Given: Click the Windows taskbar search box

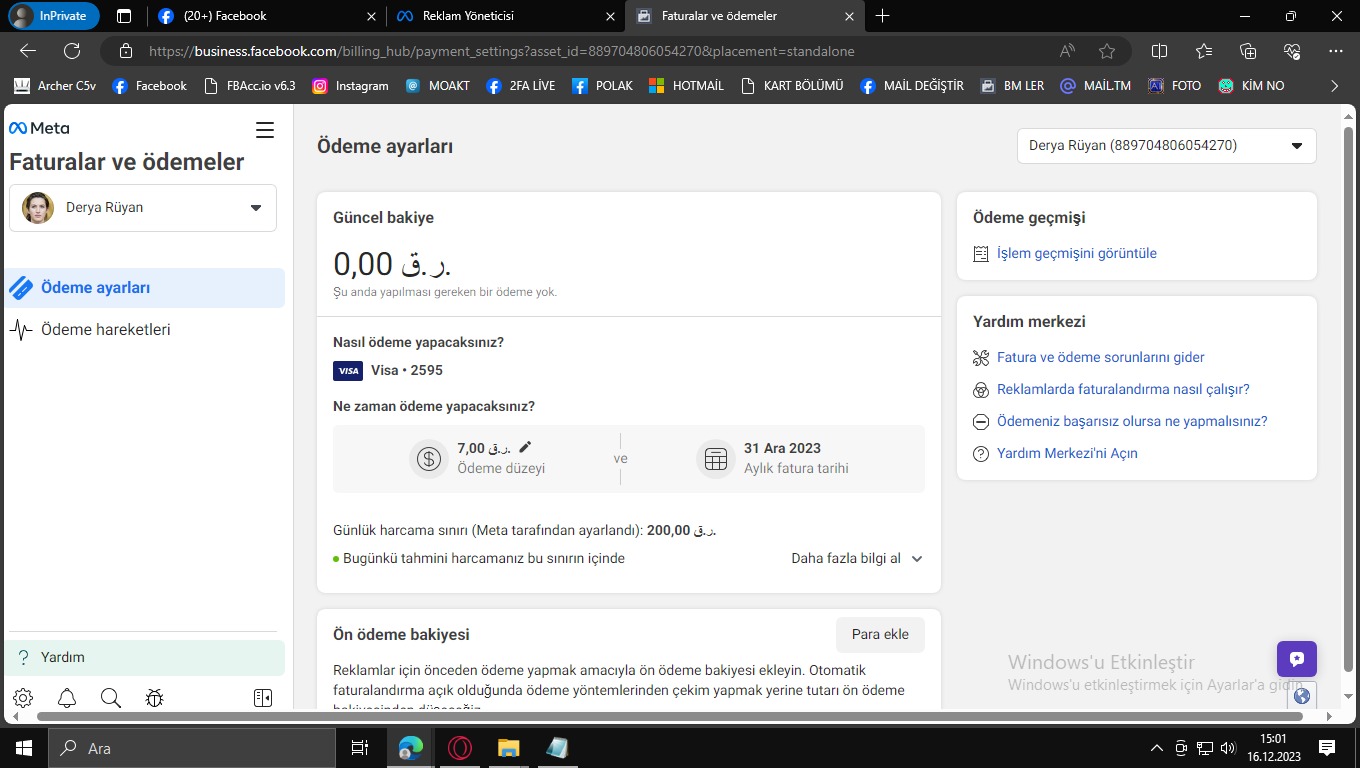Looking at the screenshot, I should point(192,748).
